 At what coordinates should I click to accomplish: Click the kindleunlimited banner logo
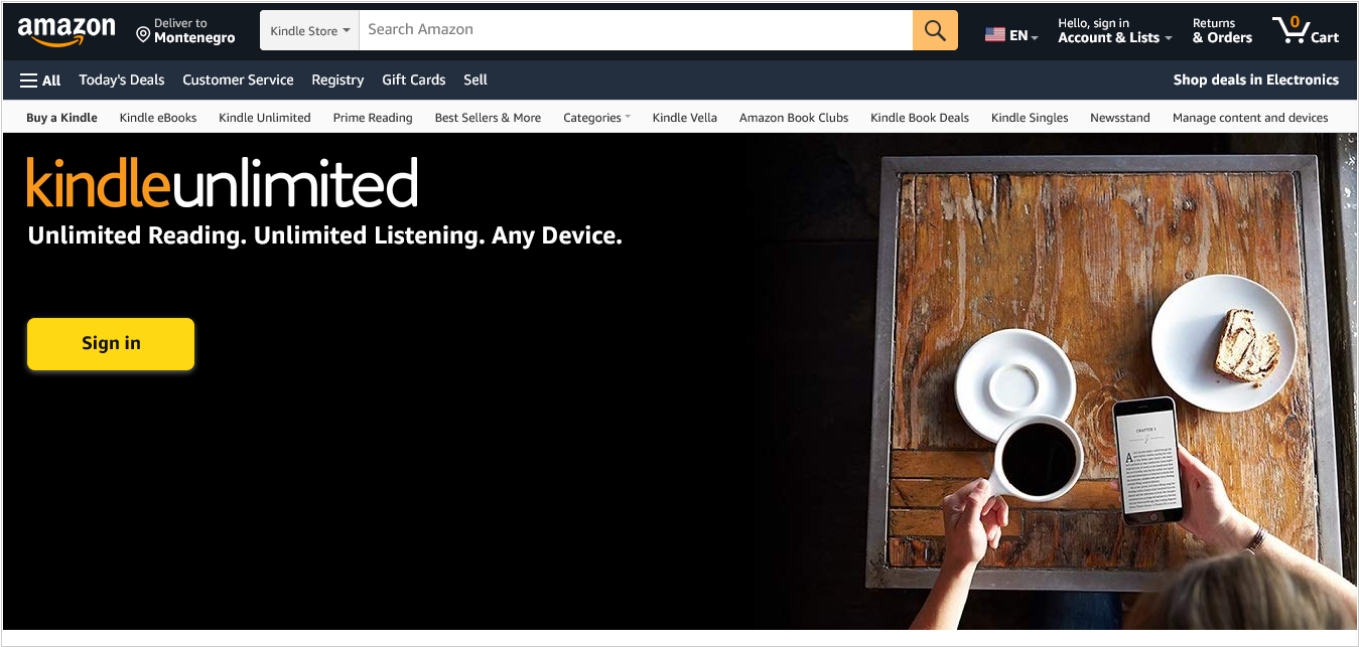(x=222, y=183)
